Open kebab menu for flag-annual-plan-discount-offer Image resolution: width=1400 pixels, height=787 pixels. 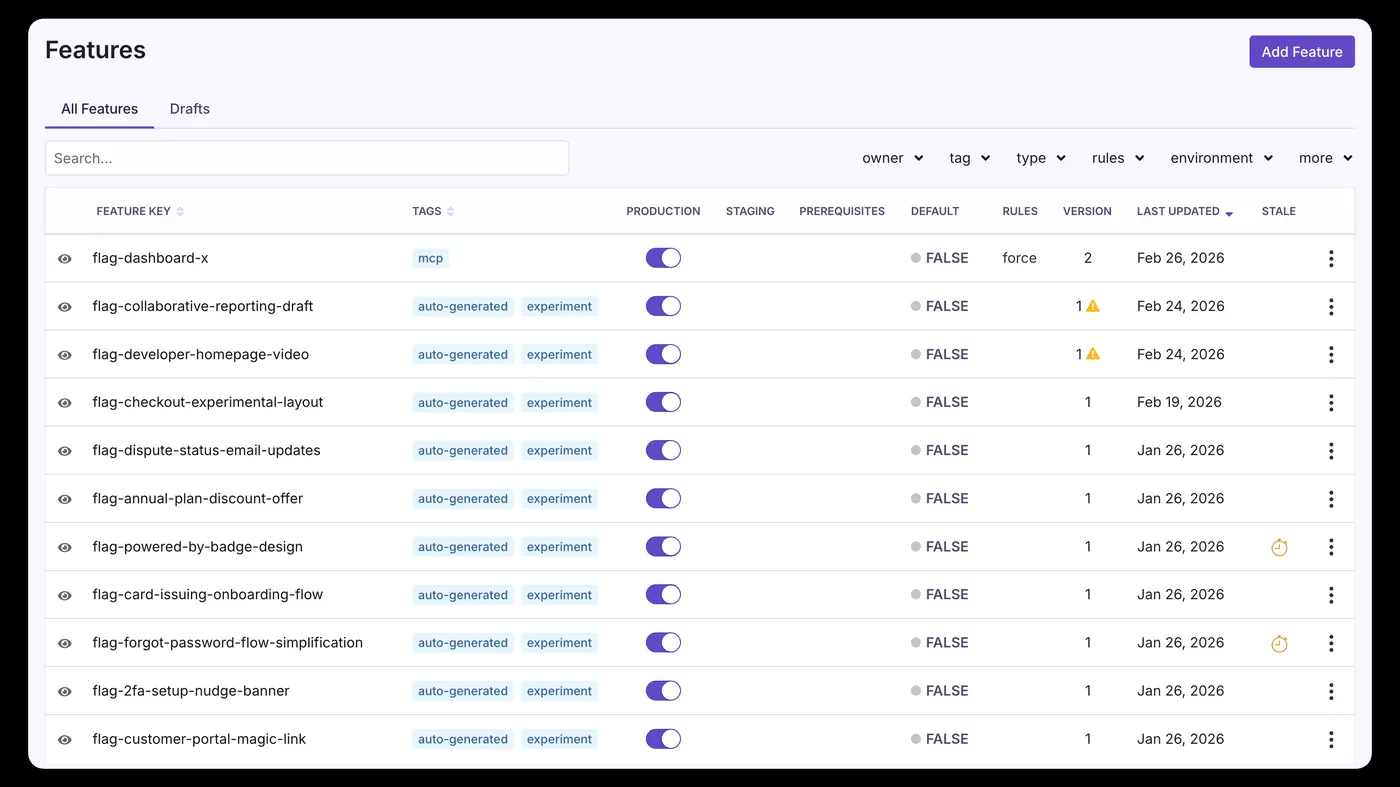pos(1331,498)
